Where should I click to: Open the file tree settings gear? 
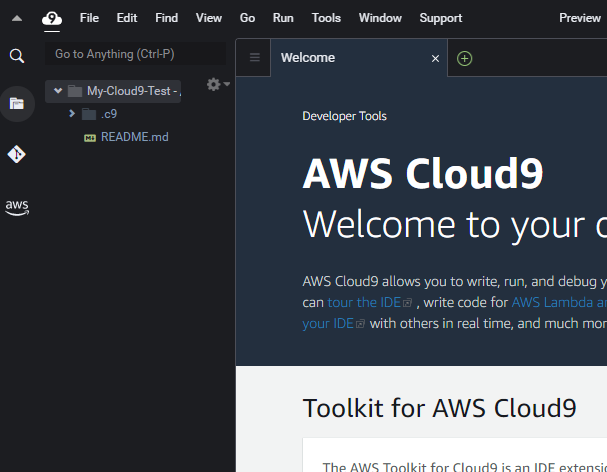click(218, 84)
